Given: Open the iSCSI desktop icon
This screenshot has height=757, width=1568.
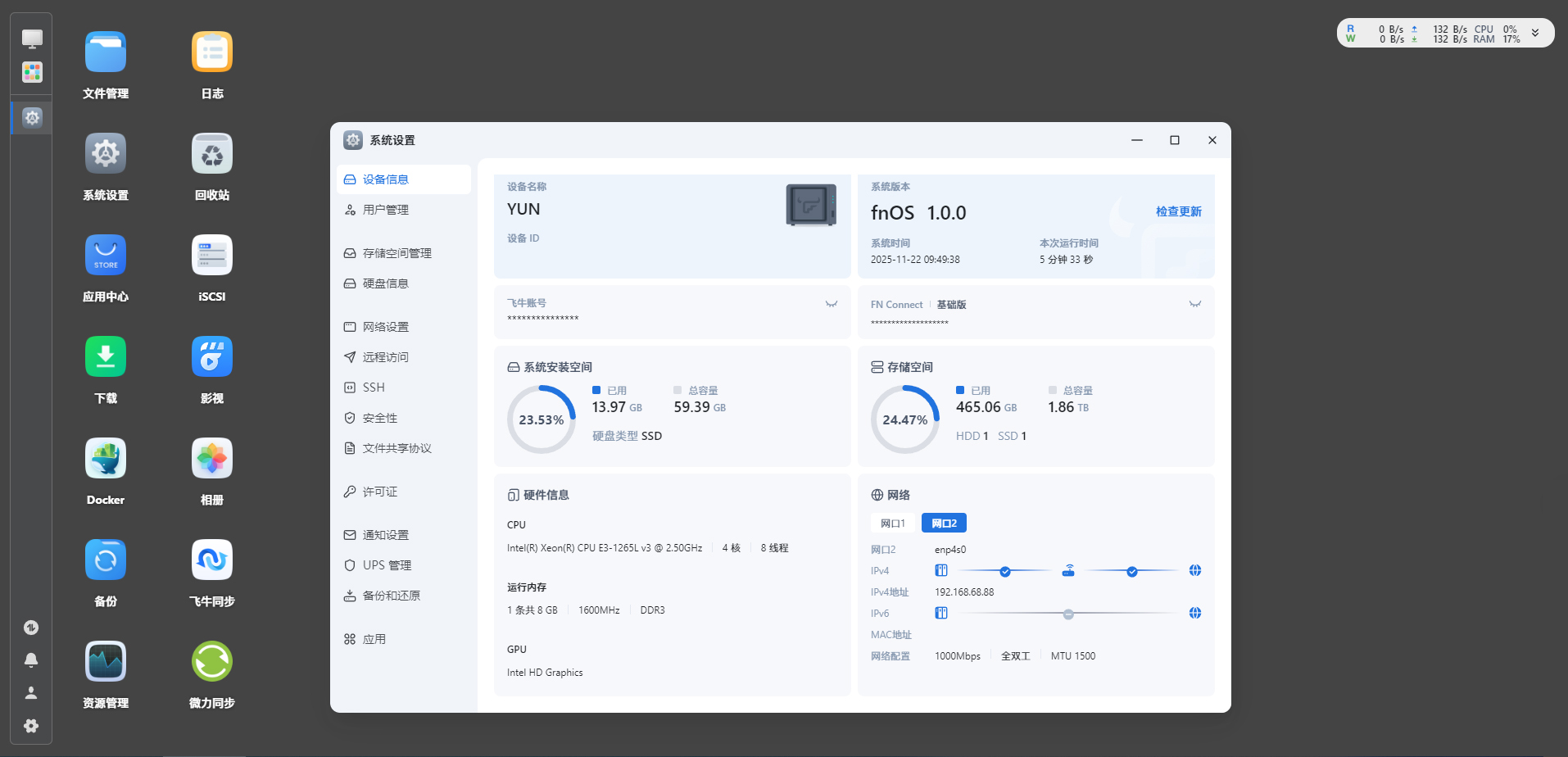Looking at the screenshot, I should (x=212, y=255).
